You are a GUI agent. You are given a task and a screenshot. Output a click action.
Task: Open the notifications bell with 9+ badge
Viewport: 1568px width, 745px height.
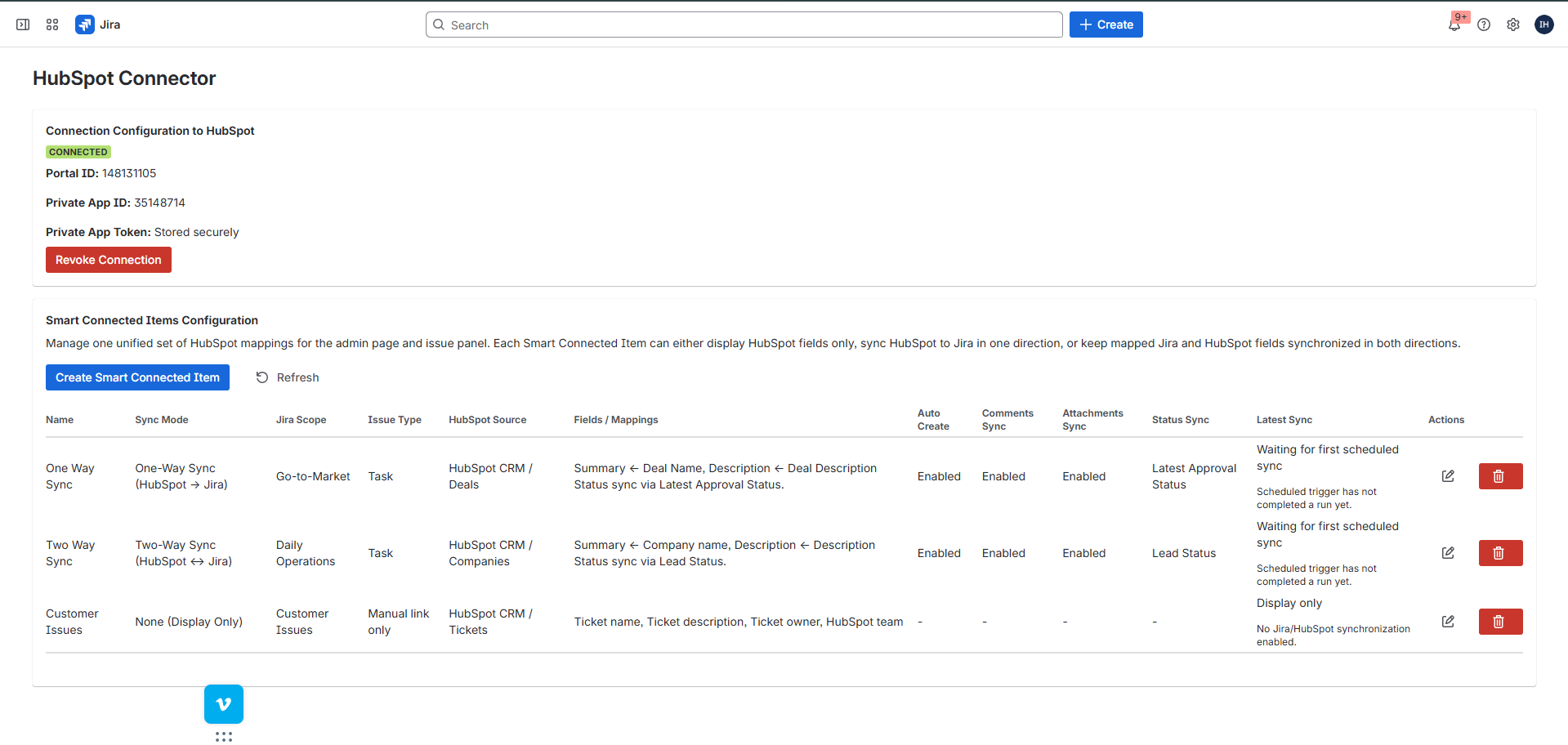coord(1455,25)
